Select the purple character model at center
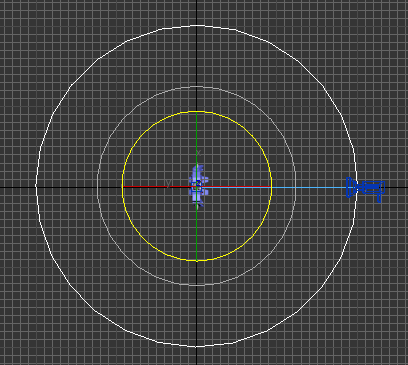This screenshot has height=365, width=408. (199, 186)
